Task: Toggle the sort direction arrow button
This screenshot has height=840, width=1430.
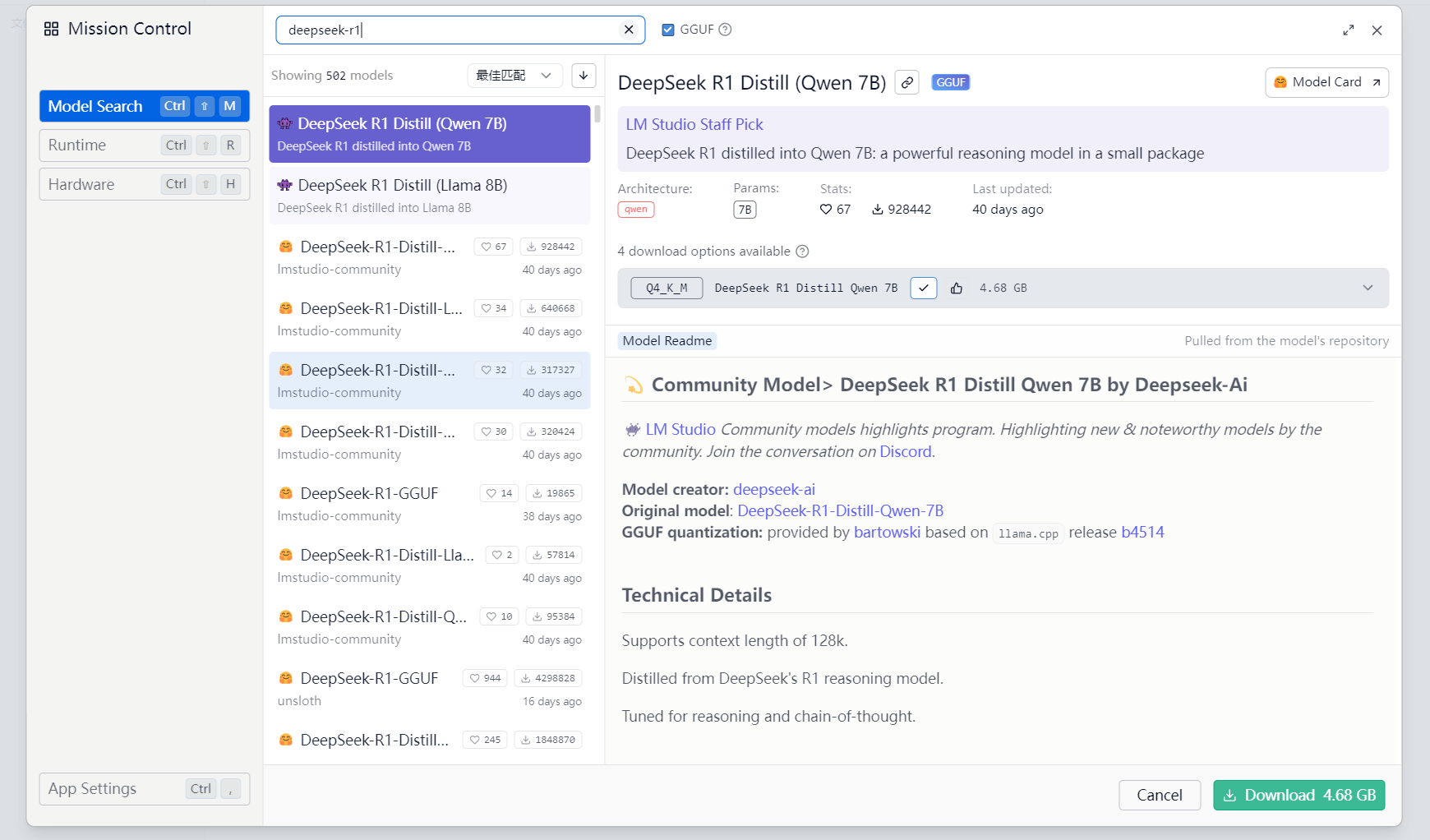Action: tap(584, 76)
